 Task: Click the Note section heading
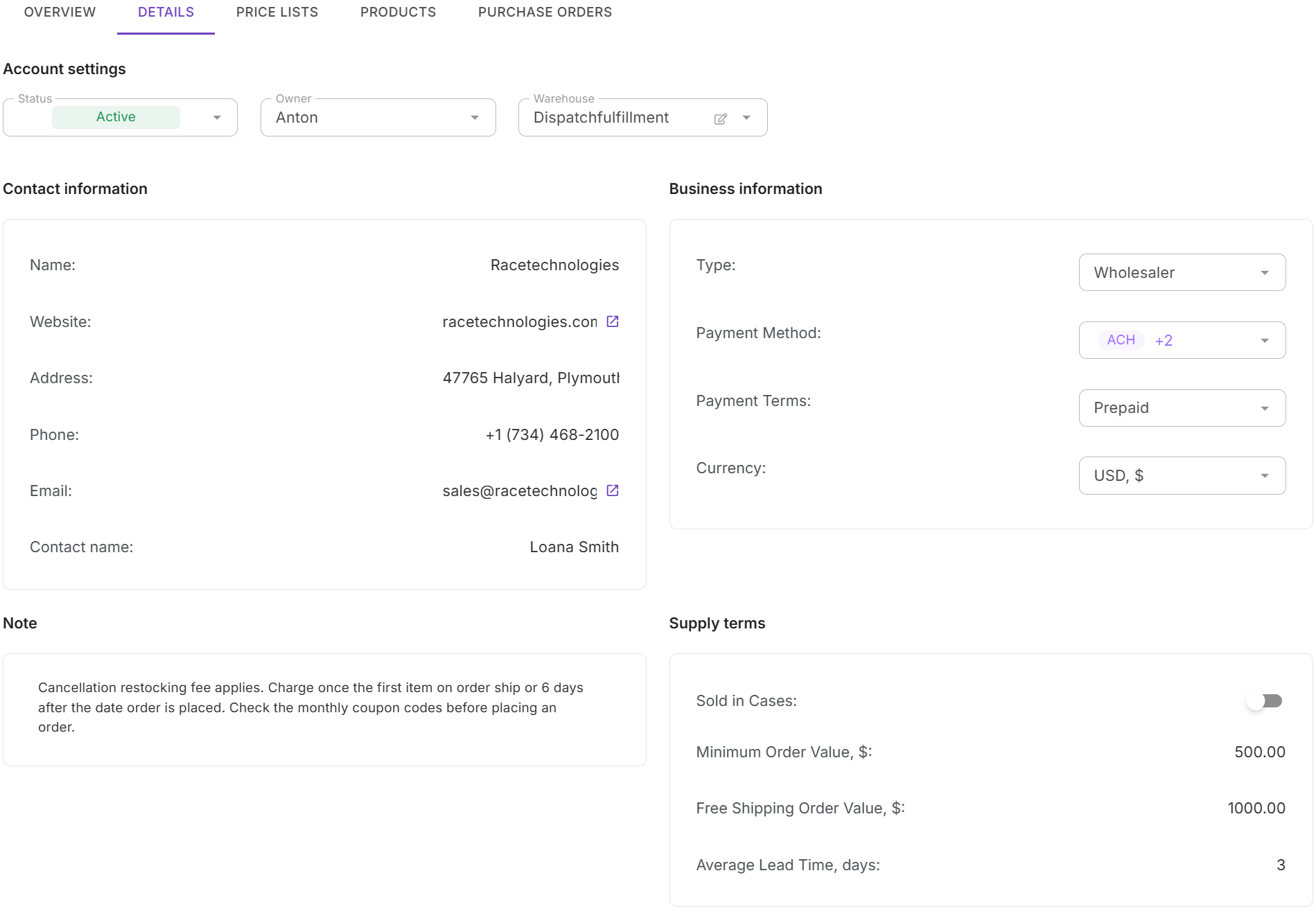tap(20, 623)
